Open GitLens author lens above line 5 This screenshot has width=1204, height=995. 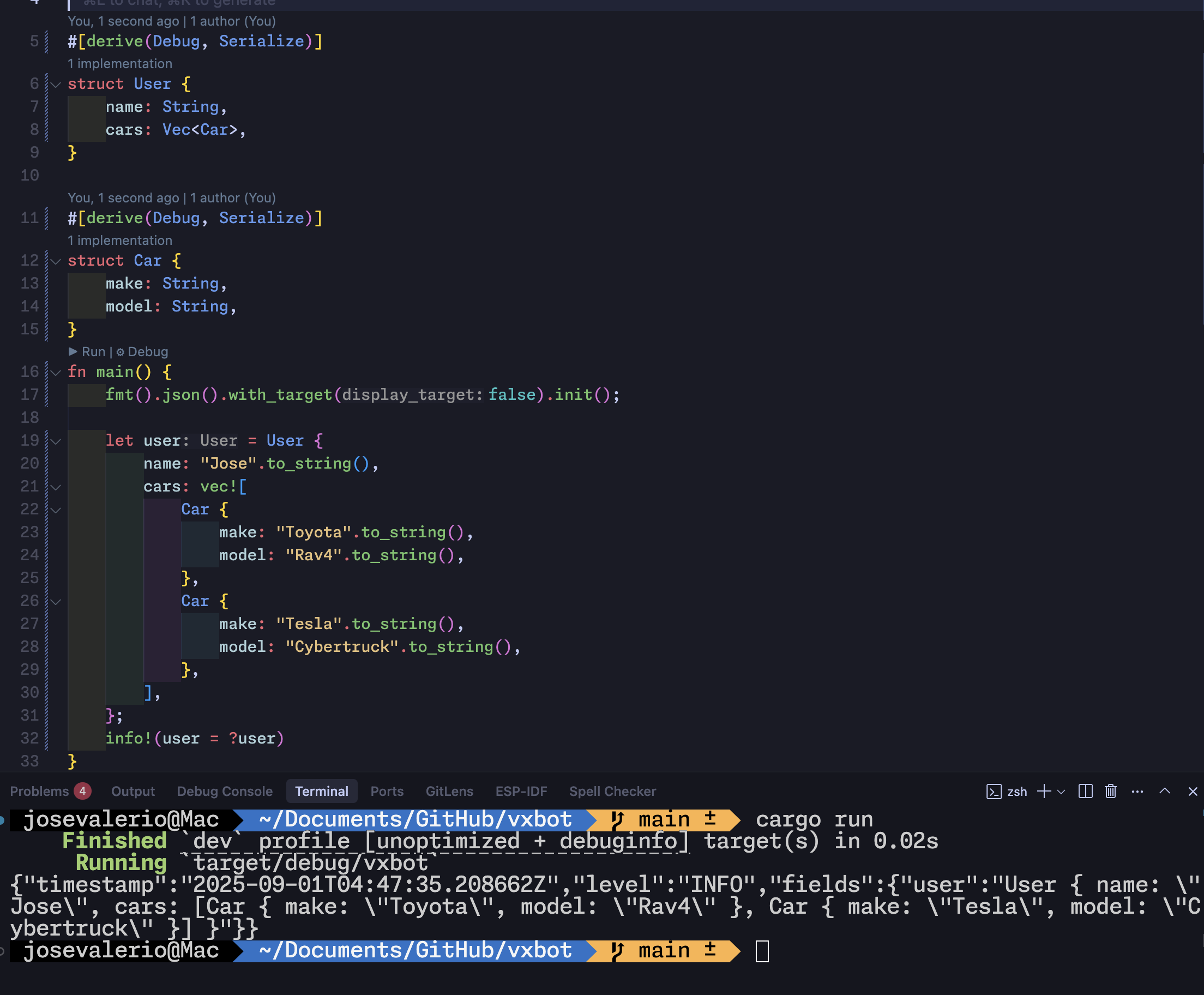(172, 21)
